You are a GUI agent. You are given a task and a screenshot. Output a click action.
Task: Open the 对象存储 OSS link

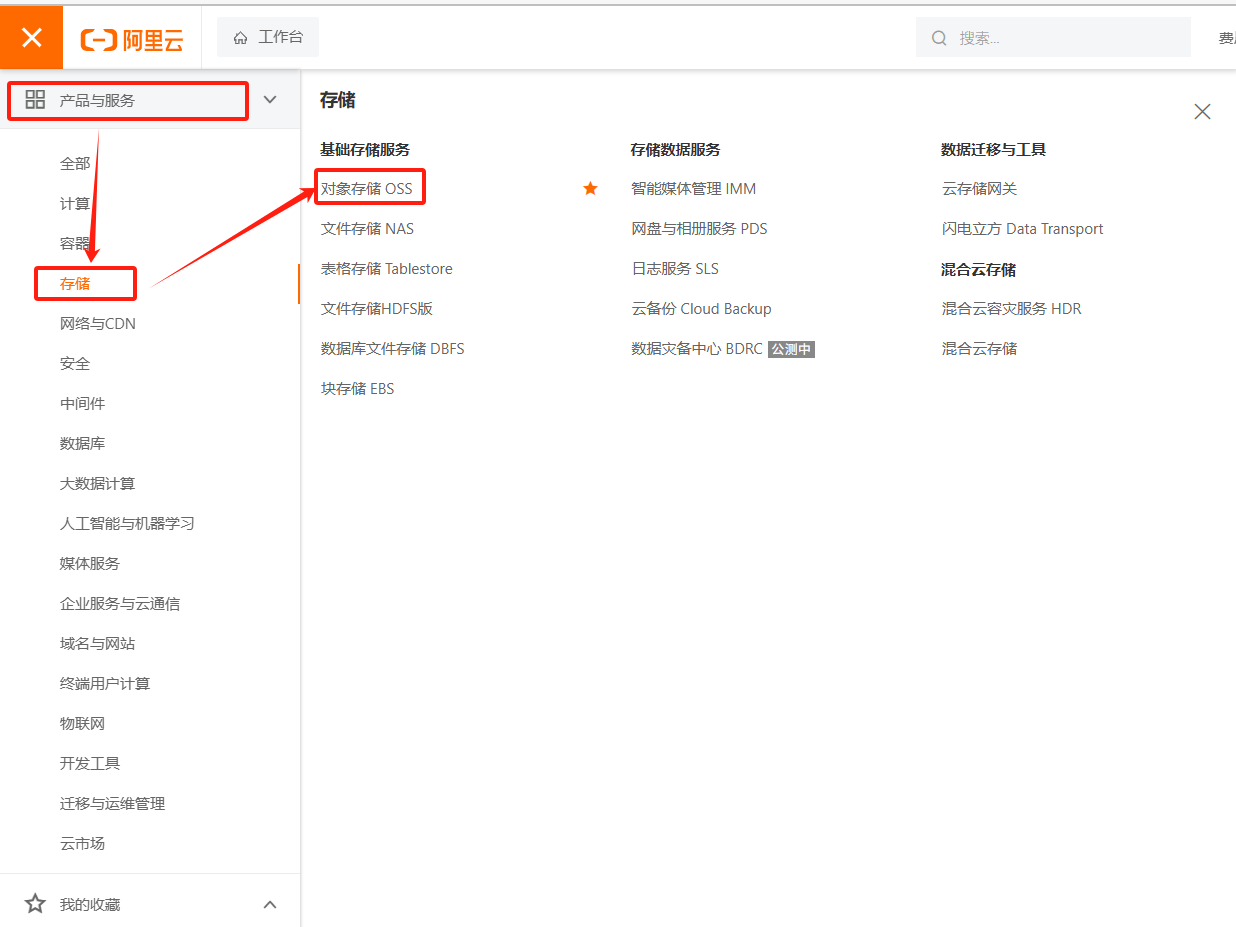(367, 188)
